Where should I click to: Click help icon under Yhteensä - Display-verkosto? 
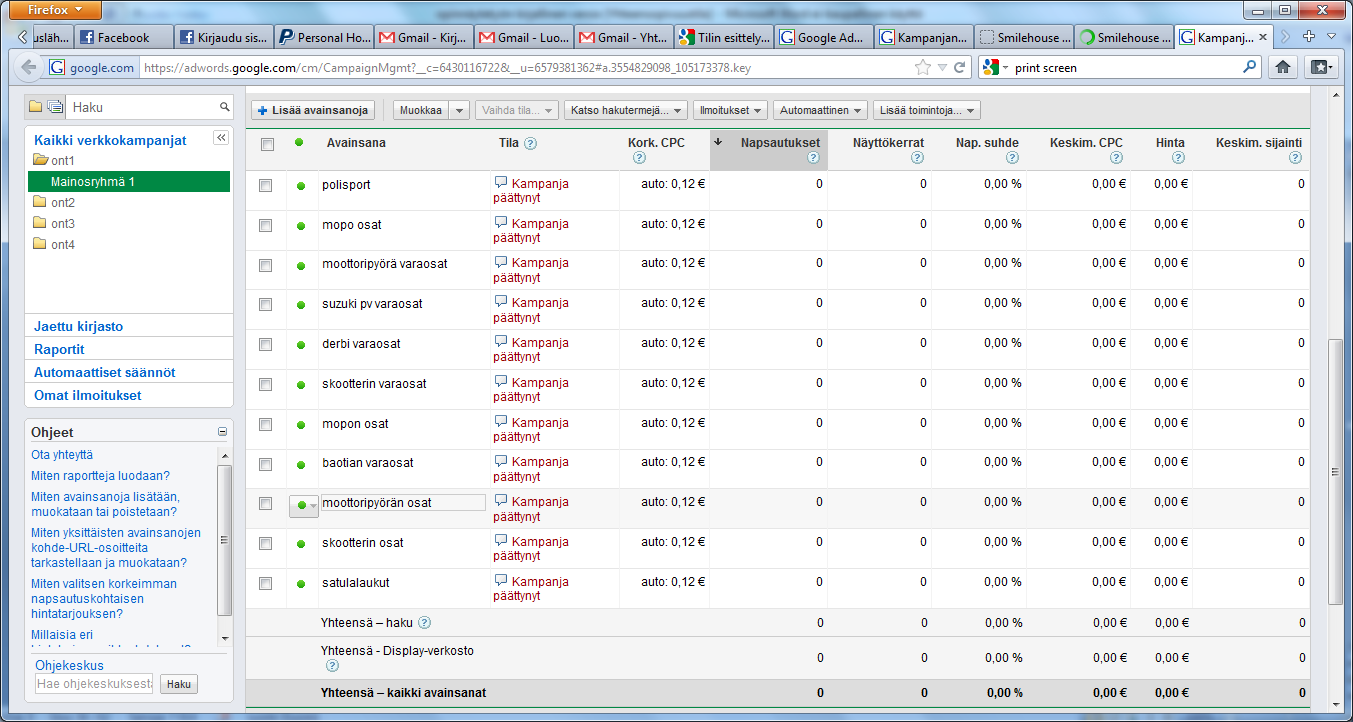click(332, 666)
